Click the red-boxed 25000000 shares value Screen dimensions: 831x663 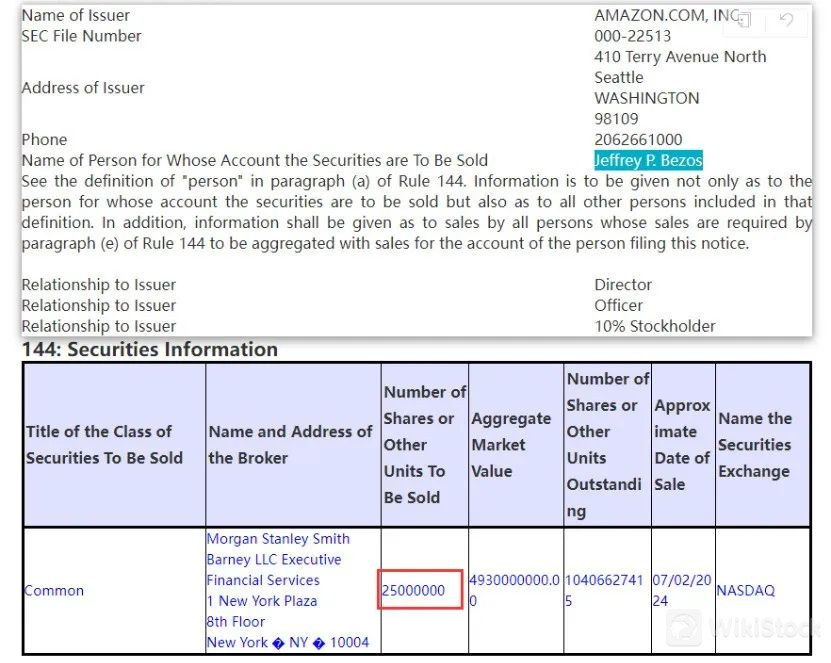pos(414,591)
